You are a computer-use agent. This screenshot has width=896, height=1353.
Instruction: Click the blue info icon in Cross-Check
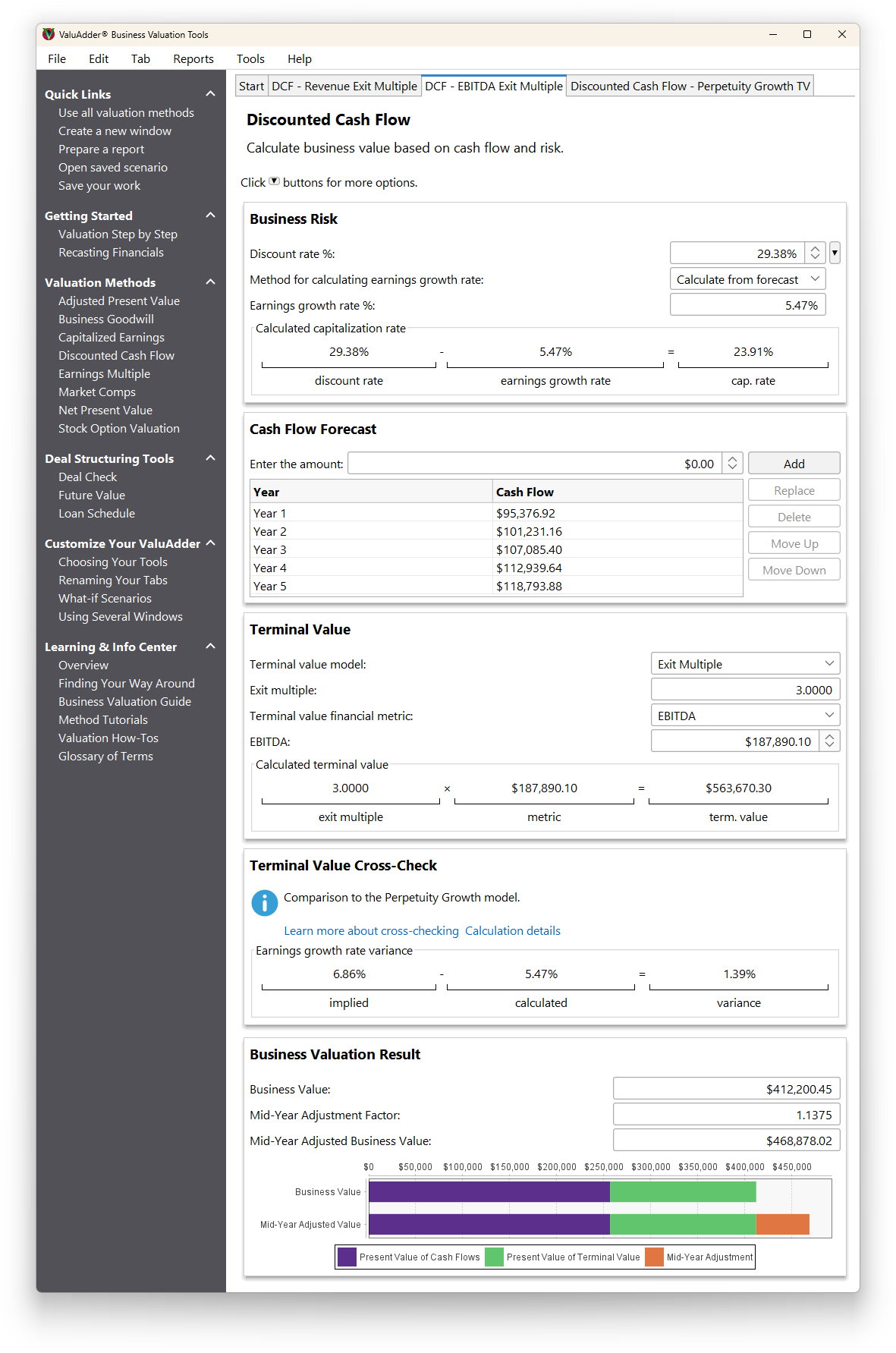tap(264, 903)
